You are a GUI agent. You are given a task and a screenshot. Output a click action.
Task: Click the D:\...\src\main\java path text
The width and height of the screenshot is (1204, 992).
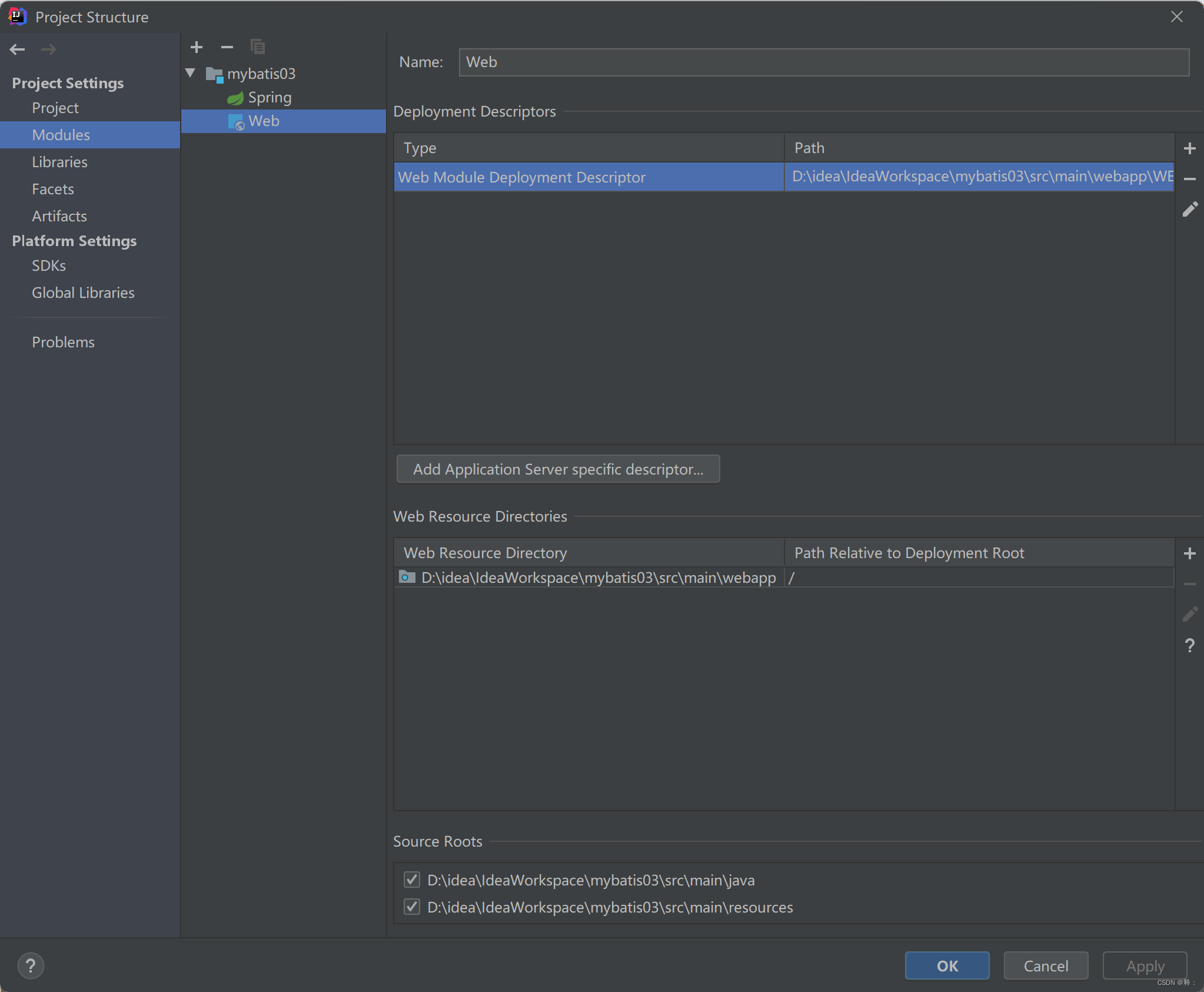click(591, 880)
